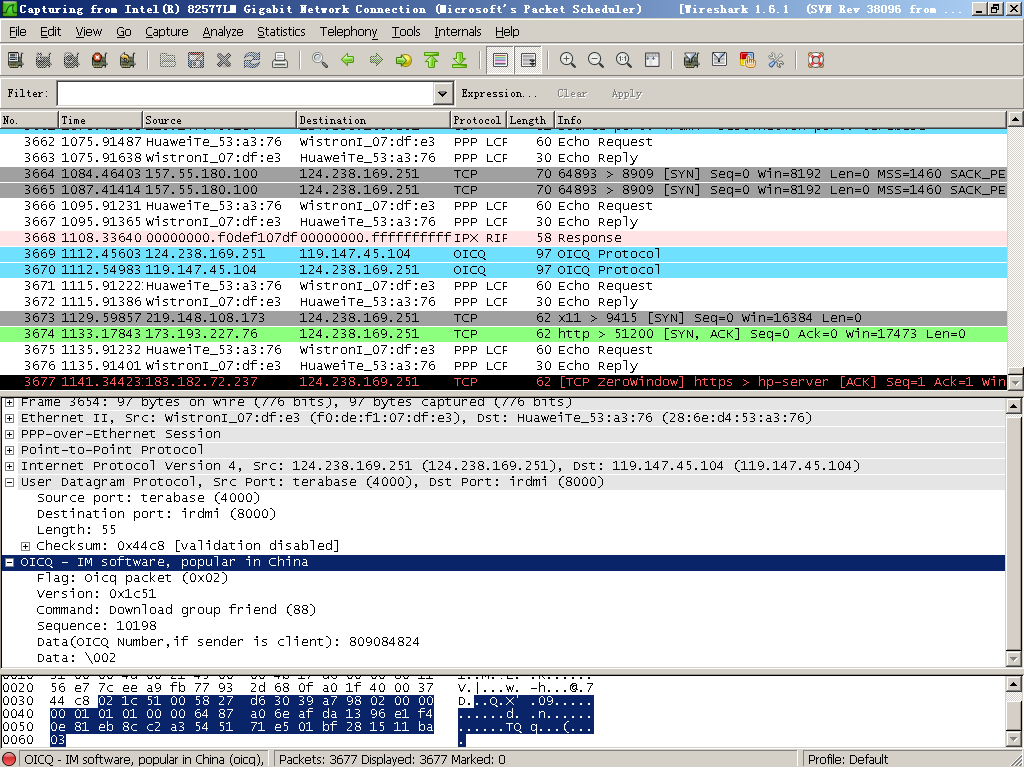Viewport: 1024px width, 768px height.
Task: Open help lifebuoy icon
Action: [x=816, y=60]
